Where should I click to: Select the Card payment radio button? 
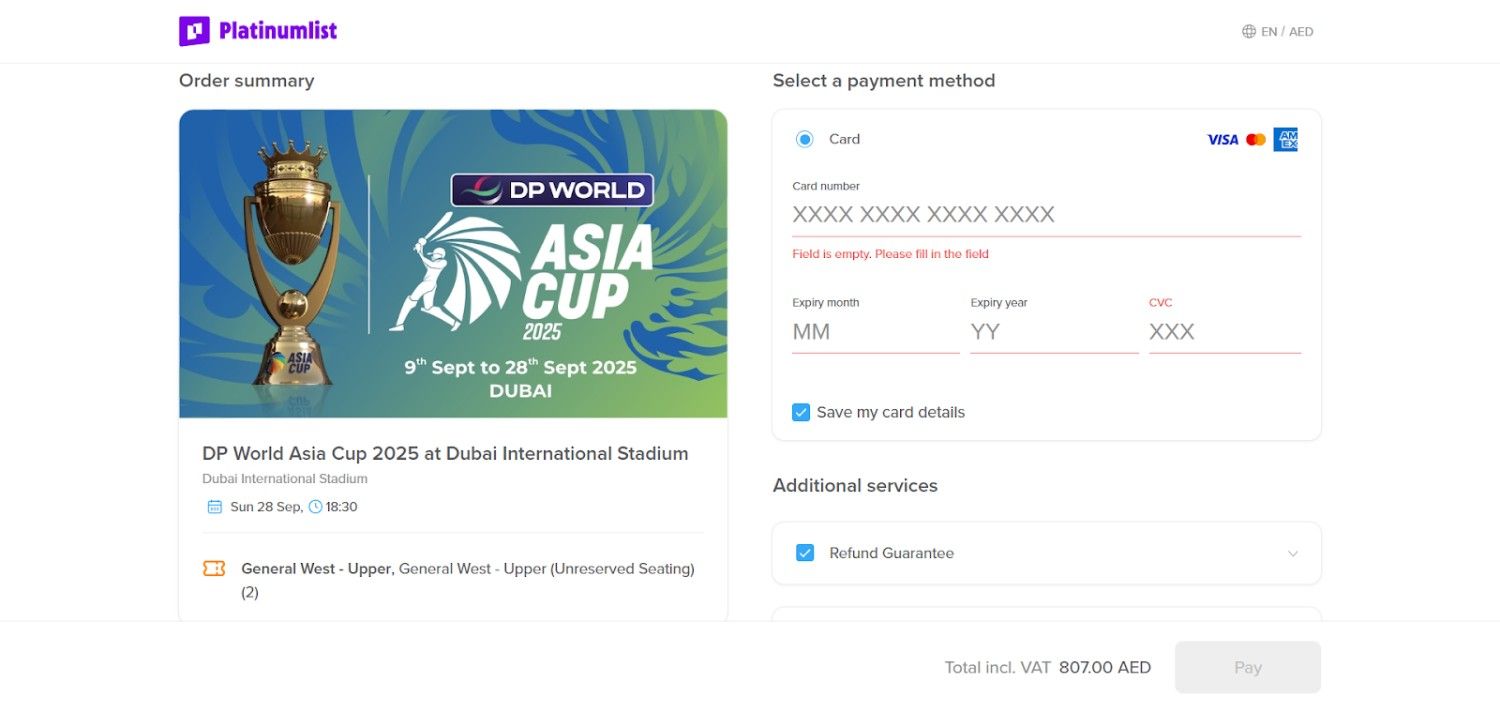click(805, 139)
